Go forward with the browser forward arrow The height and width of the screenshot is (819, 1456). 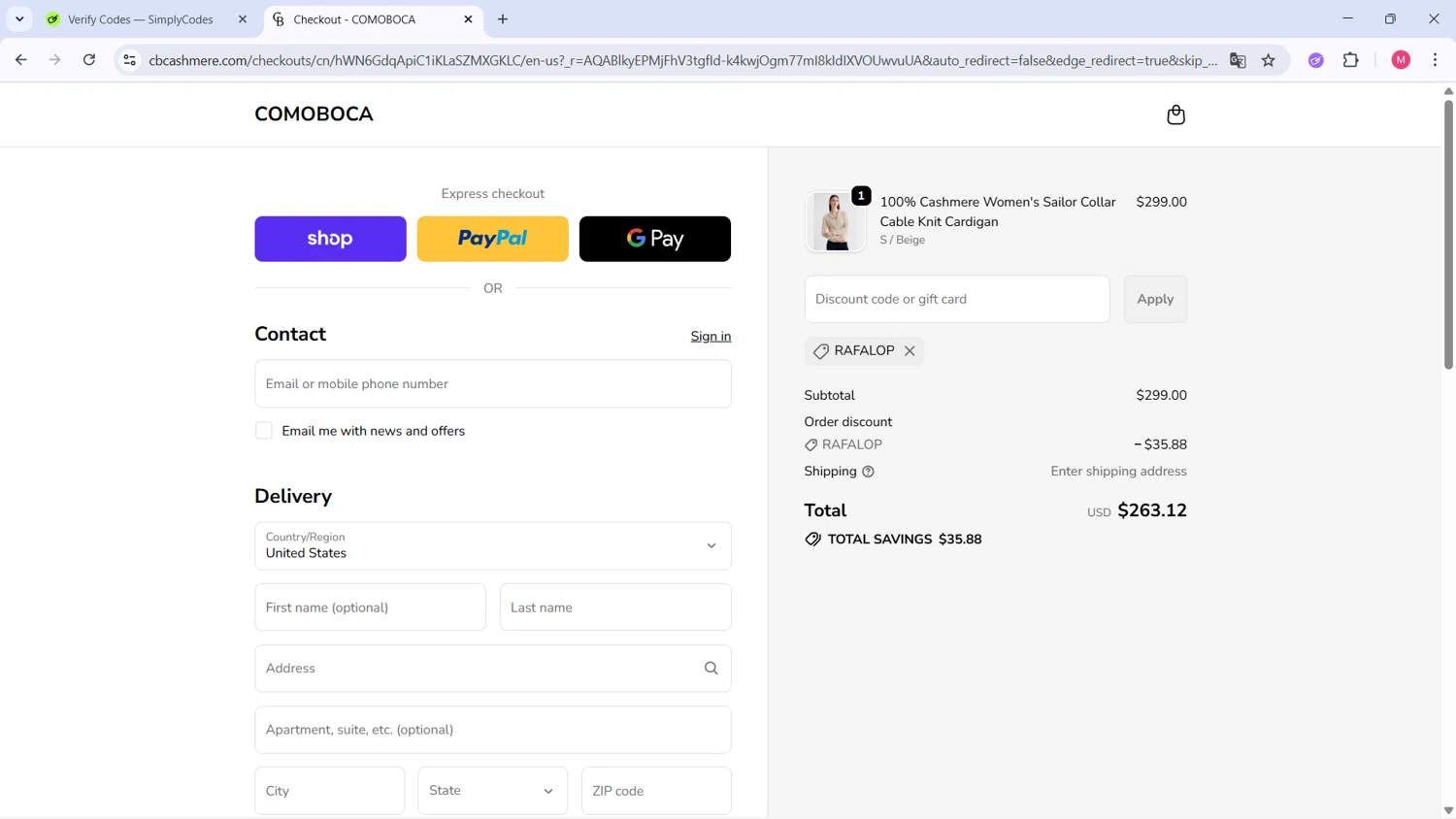[55, 60]
